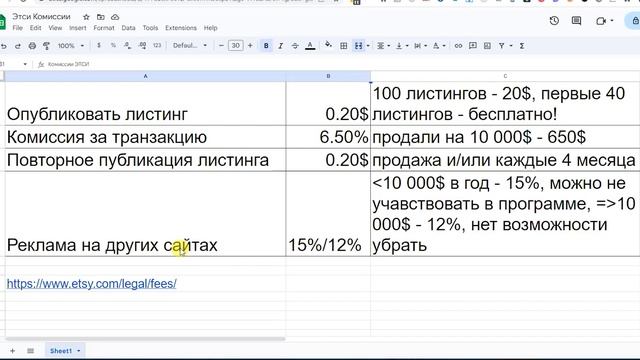Open the View menu
The image size is (640, 360).
55,28
